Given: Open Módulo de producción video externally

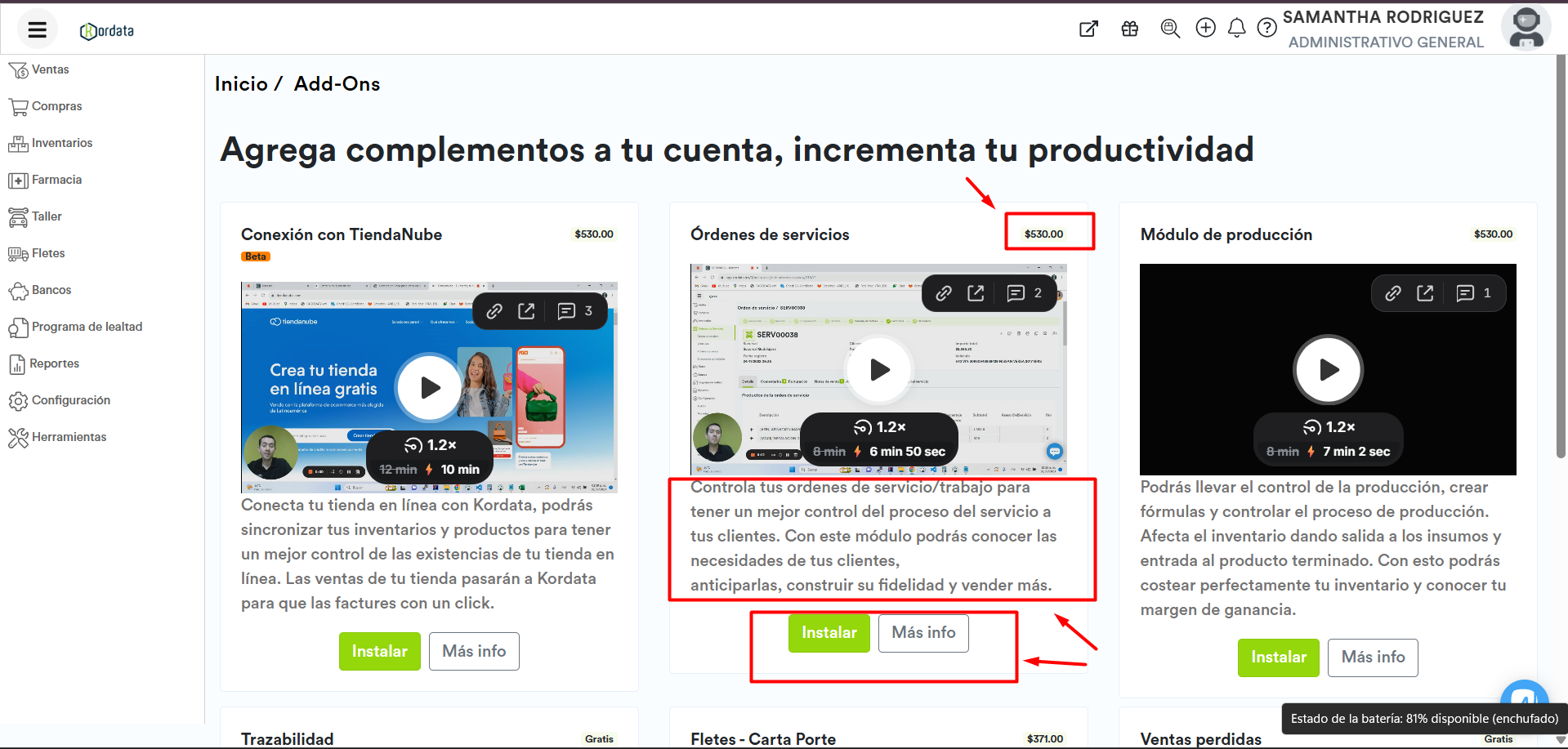Looking at the screenshot, I should [x=1425, y=293].
